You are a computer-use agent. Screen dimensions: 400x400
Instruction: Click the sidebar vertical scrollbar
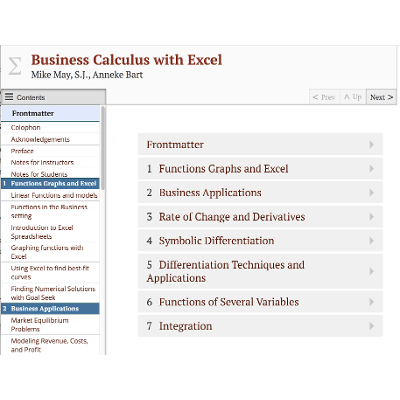click(x=103, y=148)
